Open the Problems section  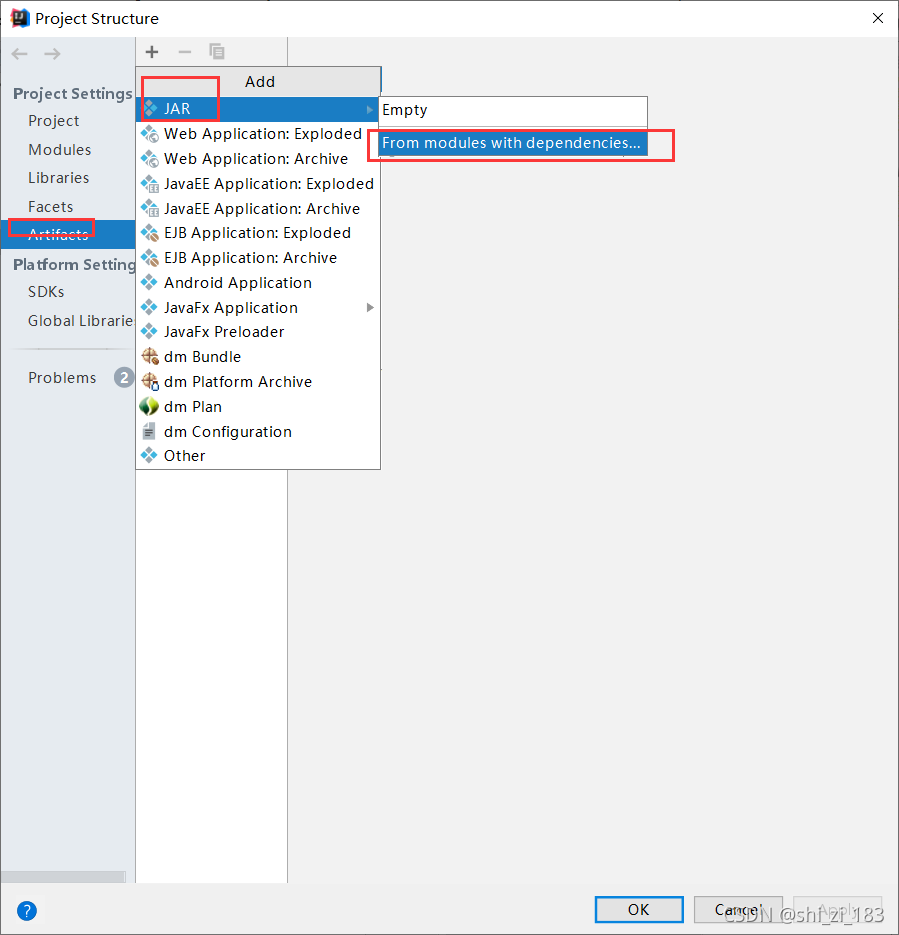point(62,377)
